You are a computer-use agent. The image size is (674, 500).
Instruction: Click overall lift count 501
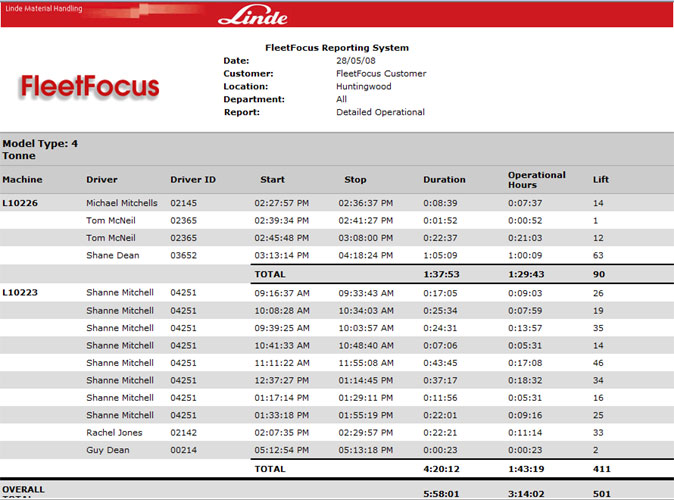[x=601, y=494]
